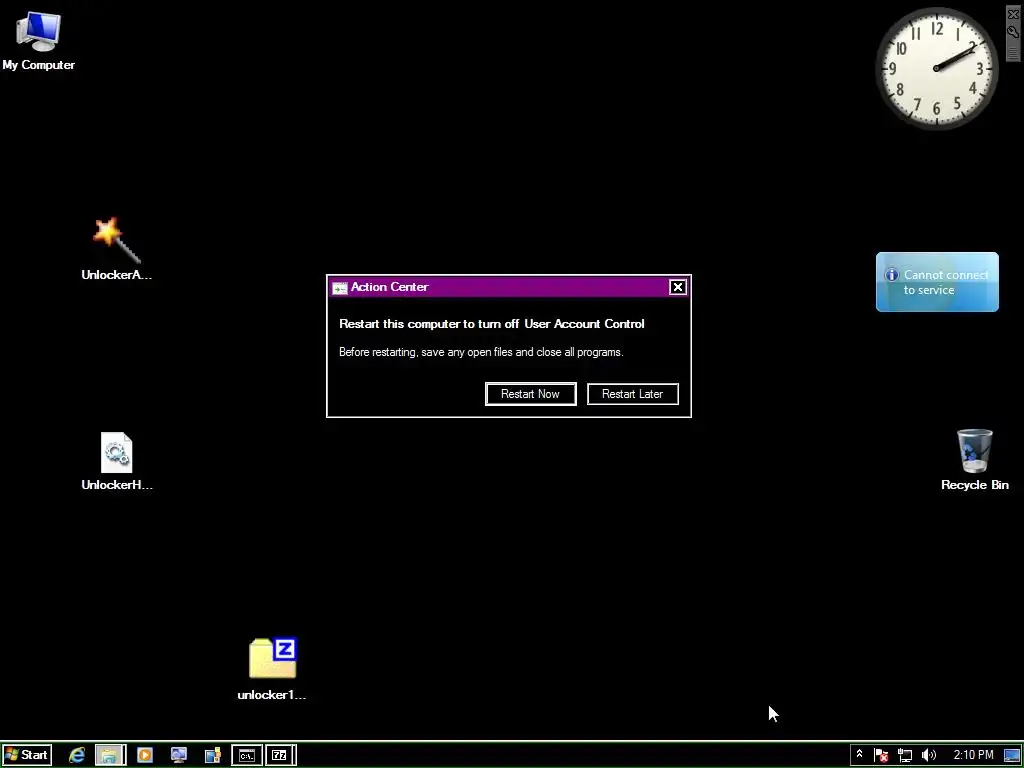Click the control panel icon in taskbar

click(212, 755)
